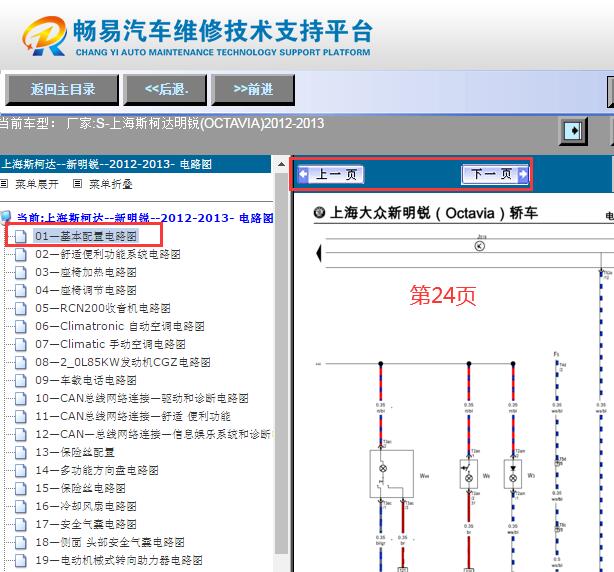Click document icon beside 06—Climatronic 自动空调电路图
Viewport: 614px width, 572px height.
click(21, 327)
